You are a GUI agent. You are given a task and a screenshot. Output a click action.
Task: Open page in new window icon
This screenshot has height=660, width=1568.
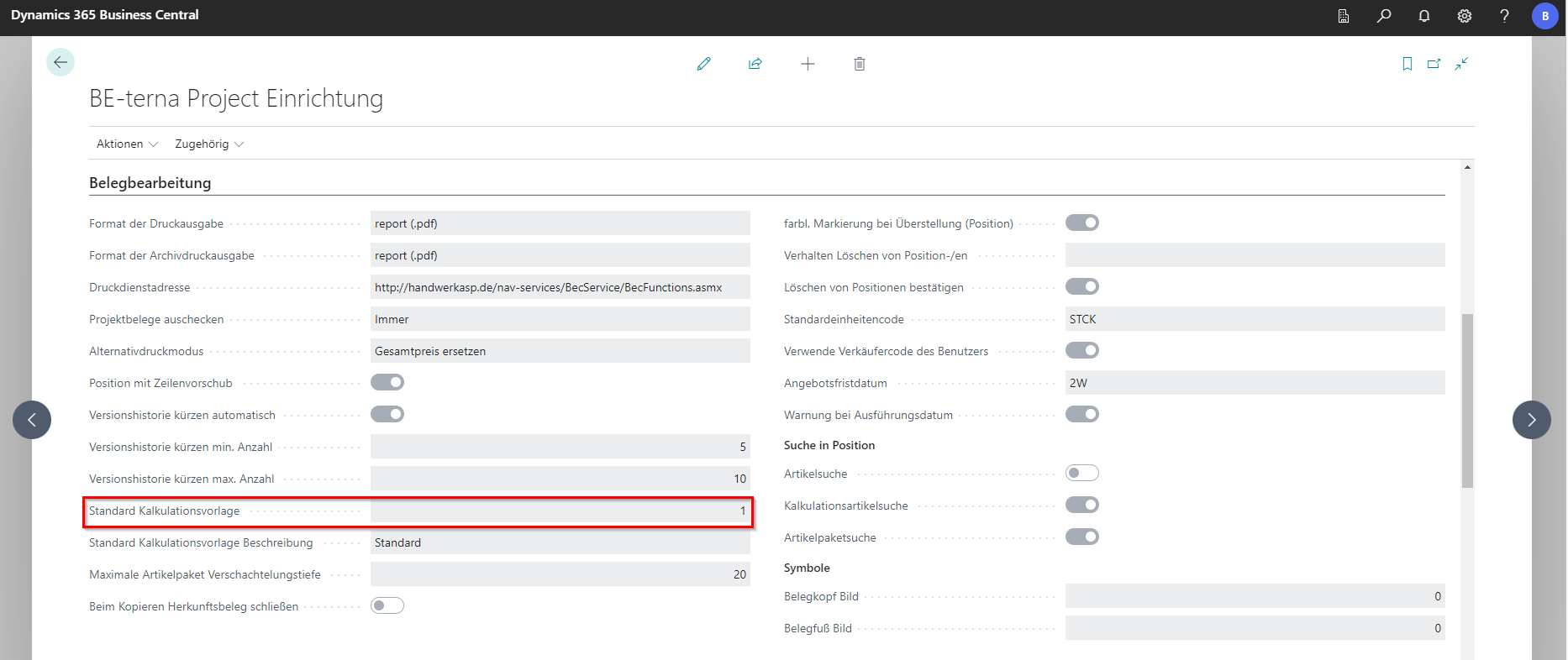tap(1434, 64)
